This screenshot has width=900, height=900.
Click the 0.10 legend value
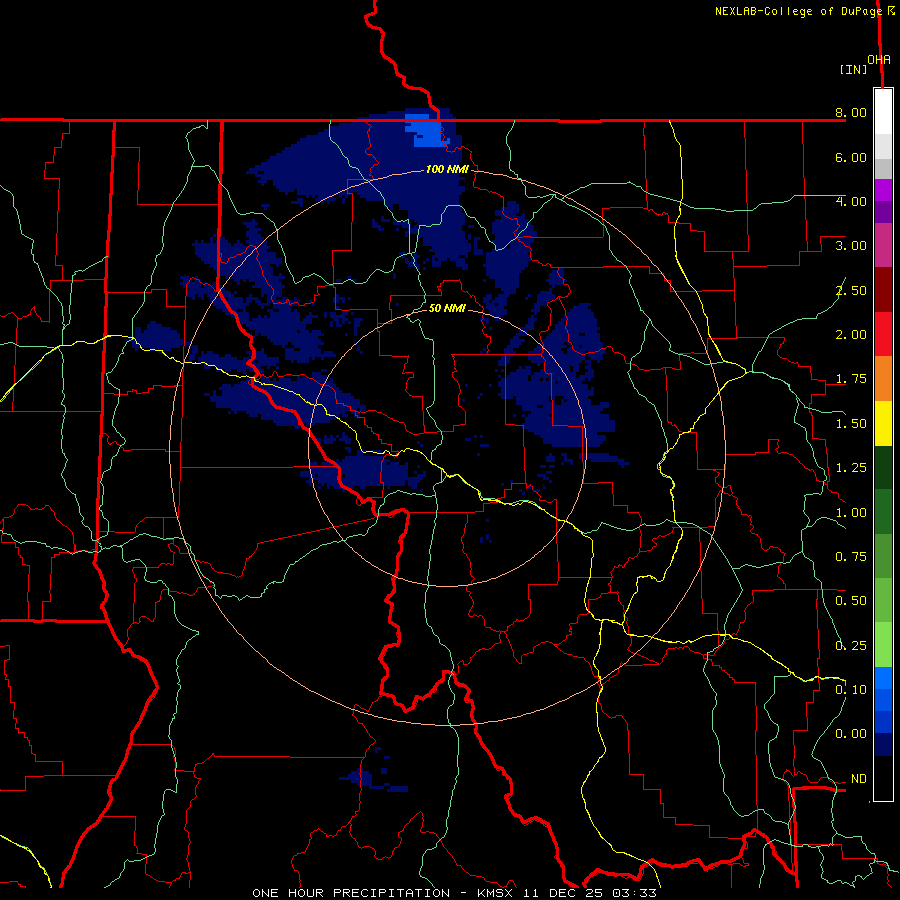[x=851, y=690]
